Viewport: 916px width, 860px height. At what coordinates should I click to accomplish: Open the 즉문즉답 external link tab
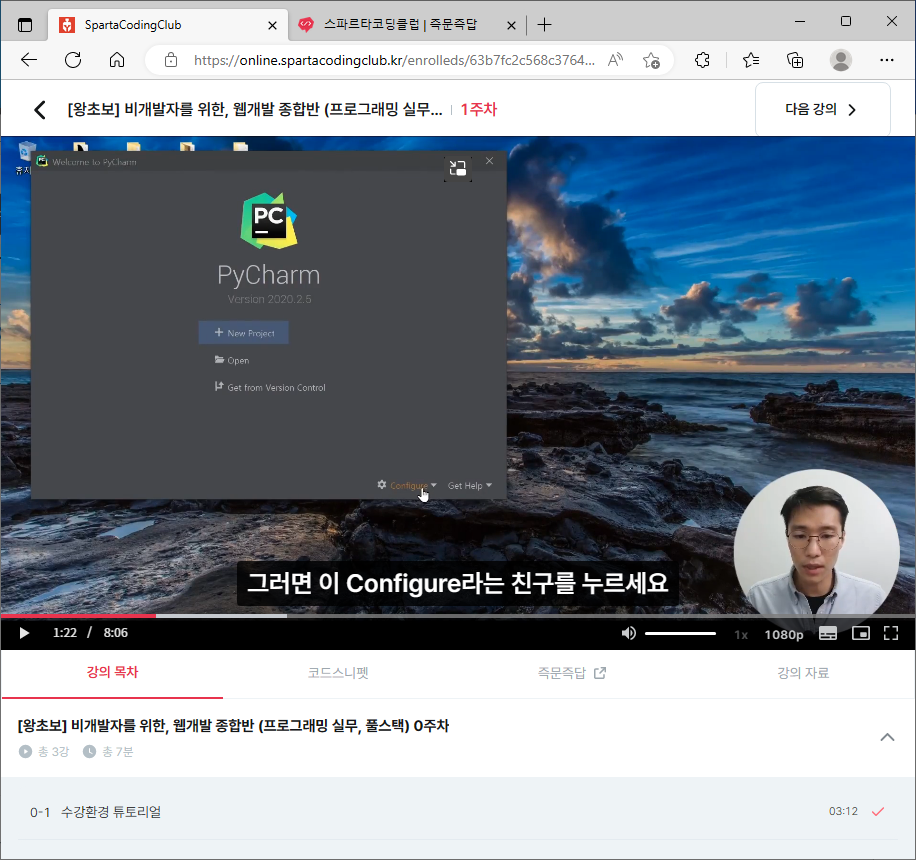coord(571,673)
